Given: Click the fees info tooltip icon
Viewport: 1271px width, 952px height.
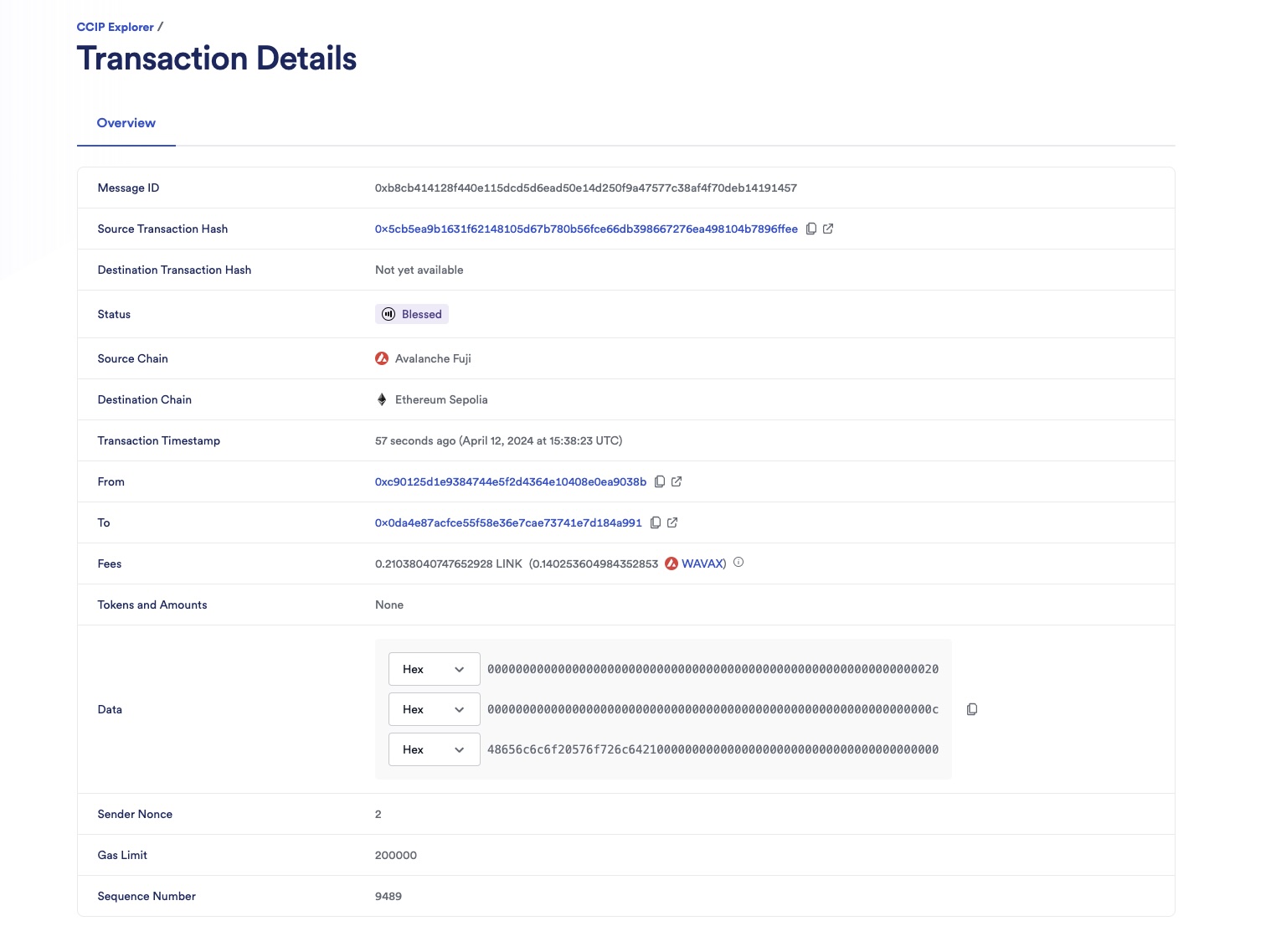Looking at the screenshot, I should click(738, 563).
